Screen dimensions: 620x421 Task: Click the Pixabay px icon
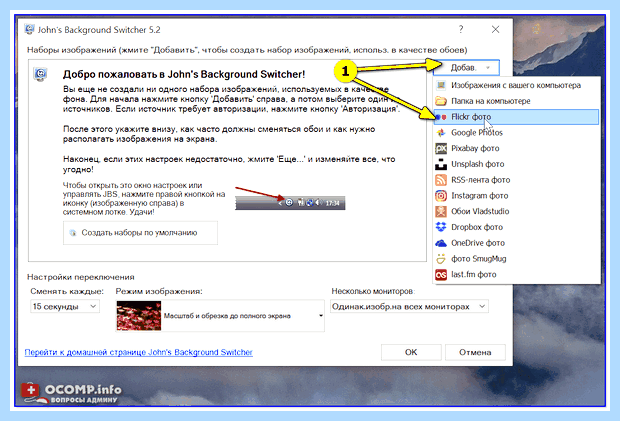[441, 149]
